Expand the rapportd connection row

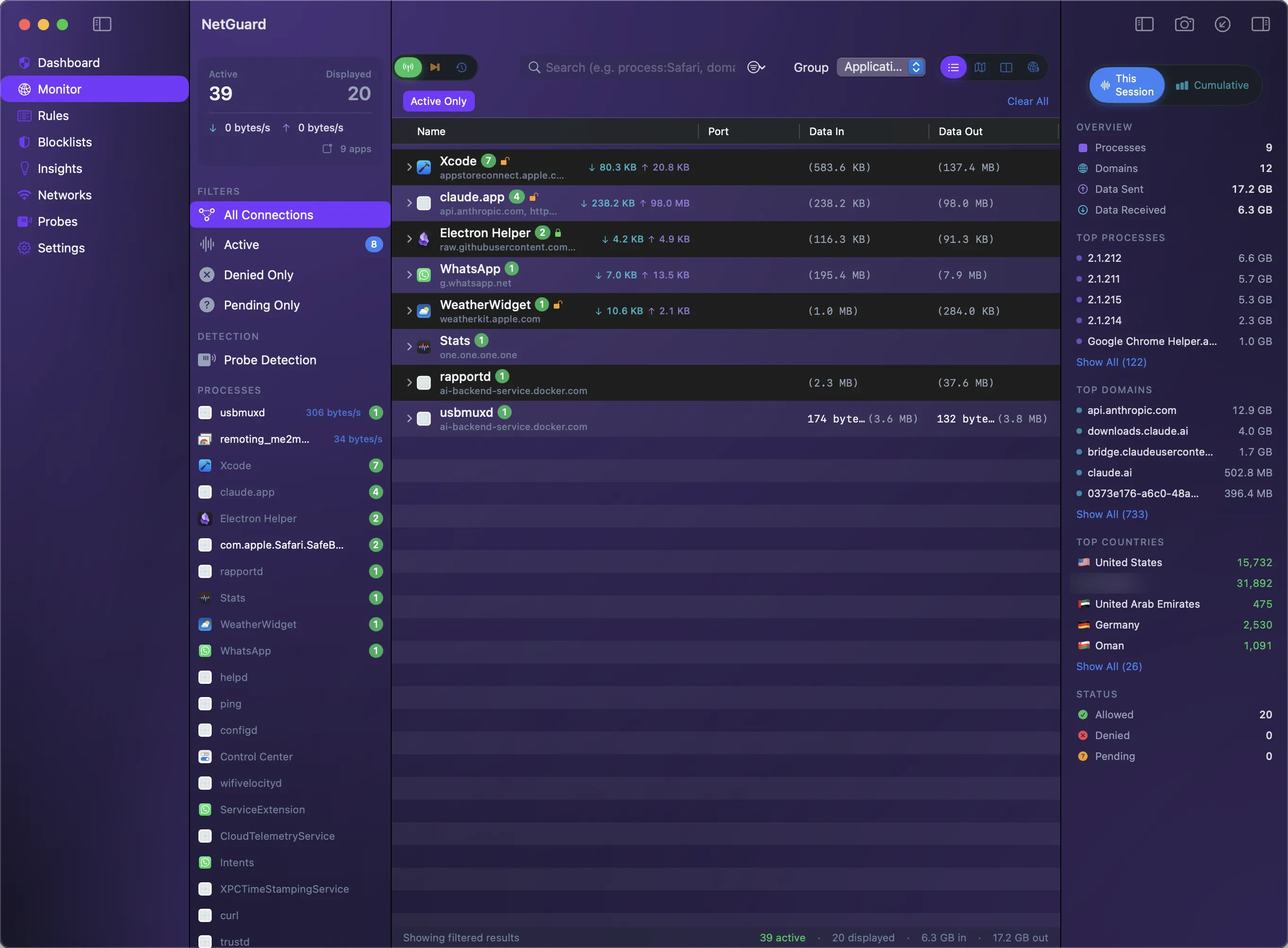pos(409,382)
